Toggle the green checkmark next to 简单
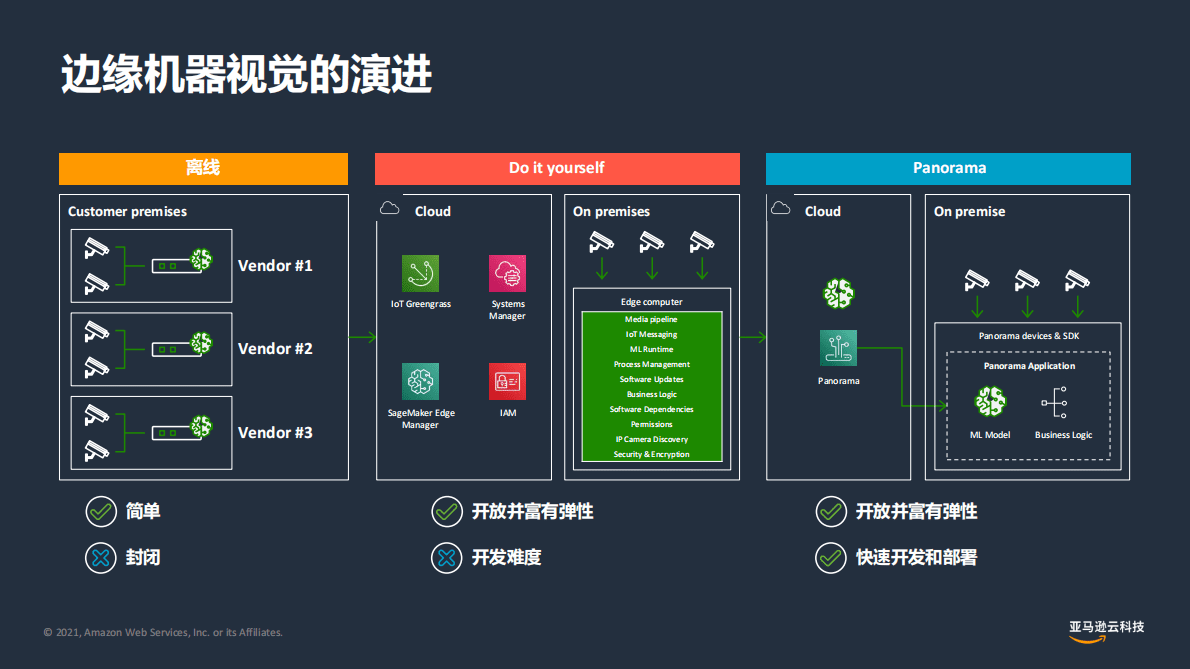The width and height of the screenshot is (1190, 669). tap(101, 511)
